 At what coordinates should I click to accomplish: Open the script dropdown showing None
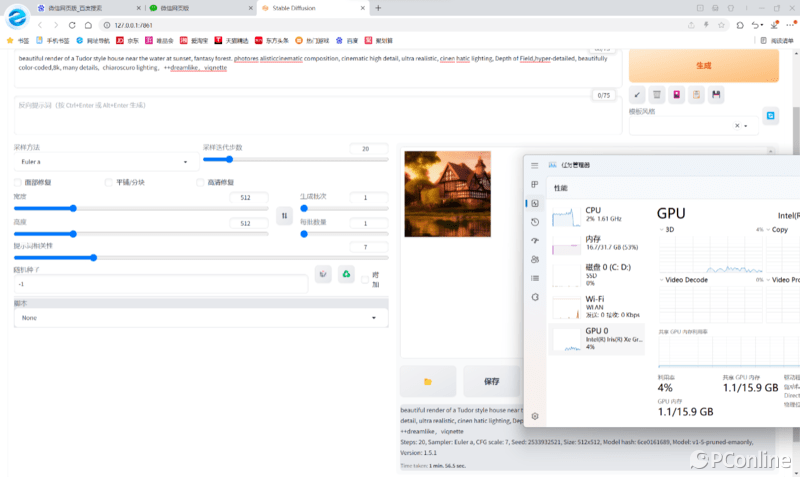point(200,318)
